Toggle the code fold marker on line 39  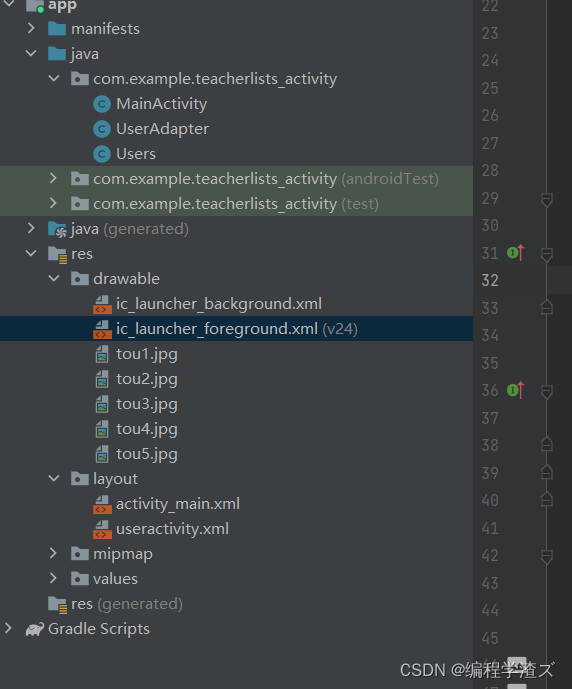[x=547, y=471]
